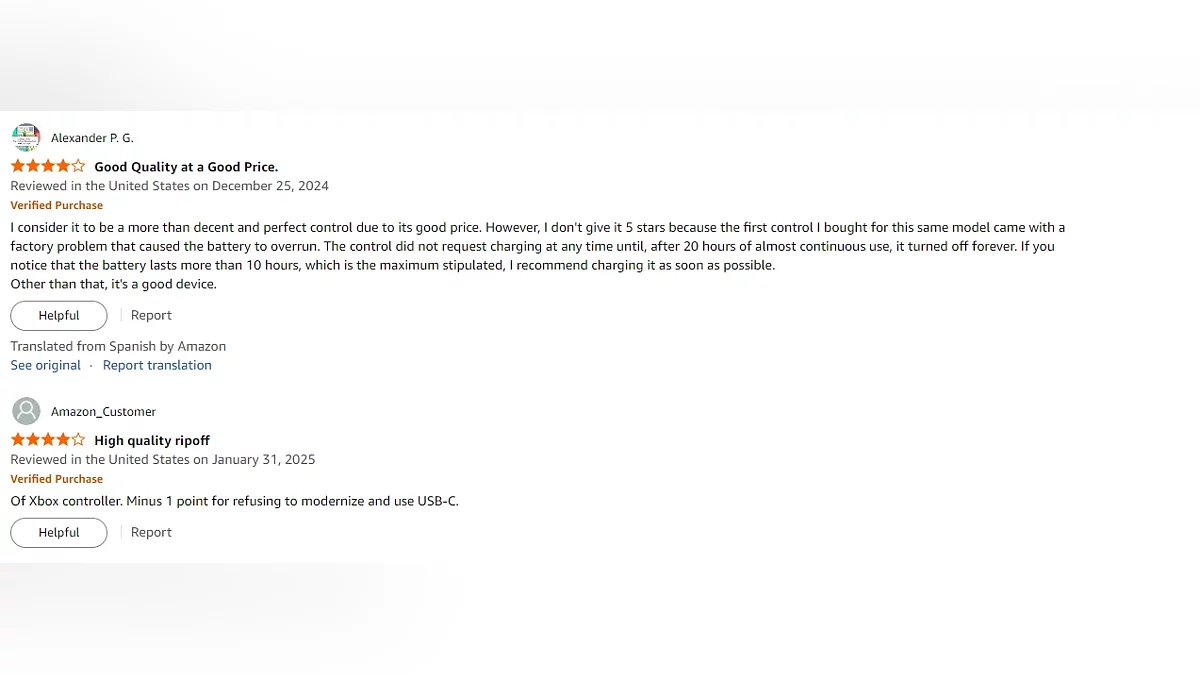1200x675 pixels.
Task: Click the "Translated from Spanish by Amazon" note
Action: [x=118, y=346]
